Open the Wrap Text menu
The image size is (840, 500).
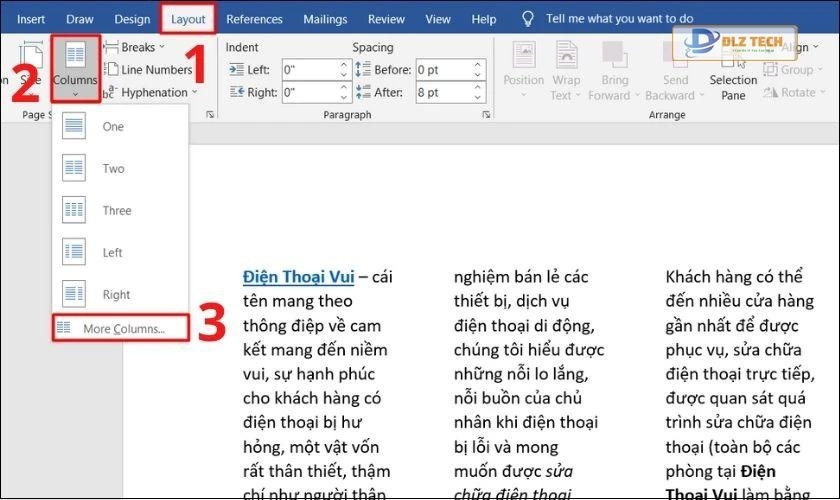click(x=566, y=70)
